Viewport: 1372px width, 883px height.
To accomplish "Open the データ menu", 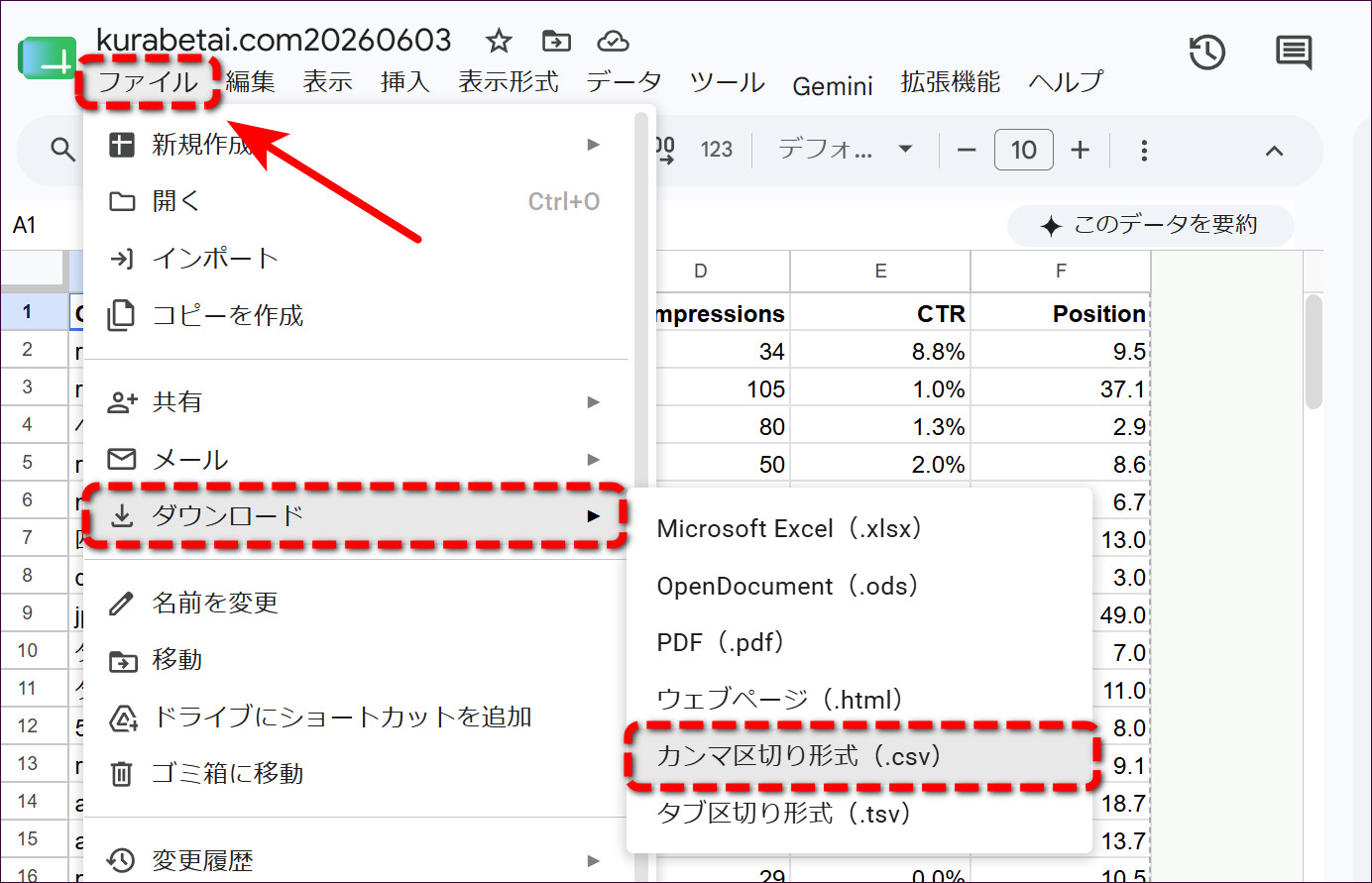I will [624, 82].
